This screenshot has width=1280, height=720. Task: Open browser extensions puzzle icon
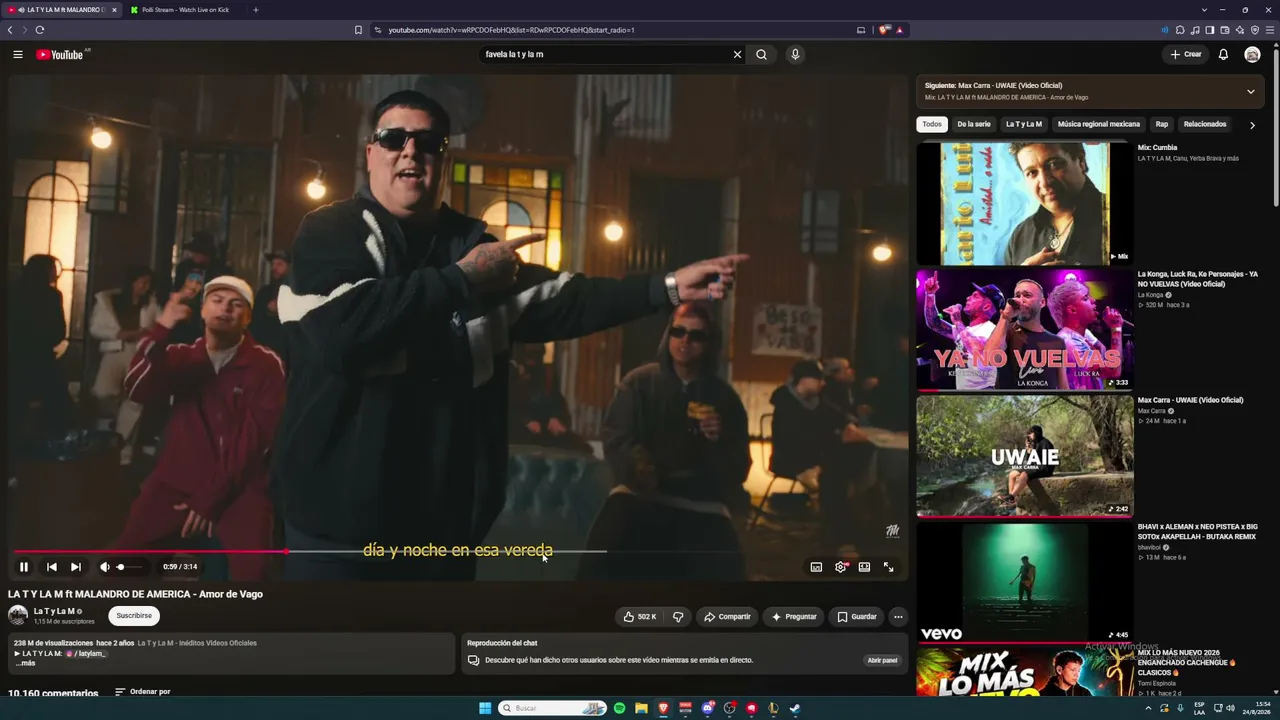pyautogui.click(x=1180, y=30)
